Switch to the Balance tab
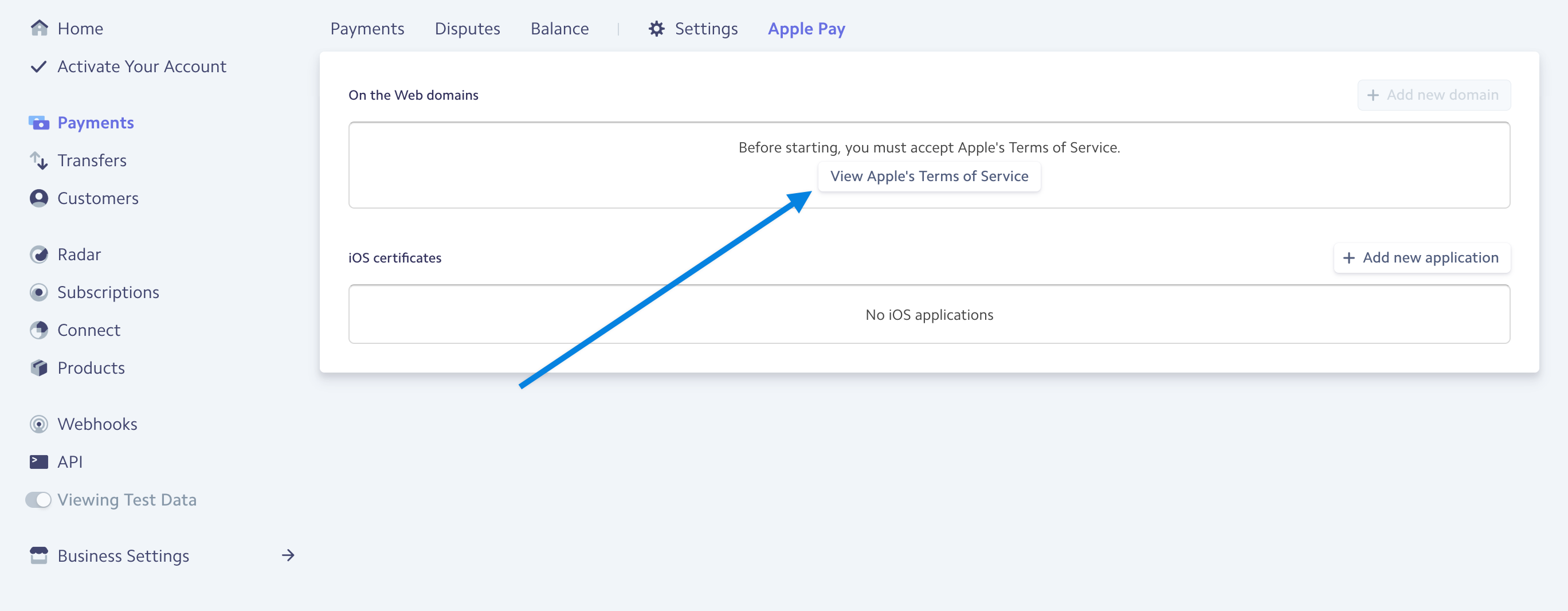Viewport: 1568px width, 611px height. pyautogui.click(x=559, y=29)
